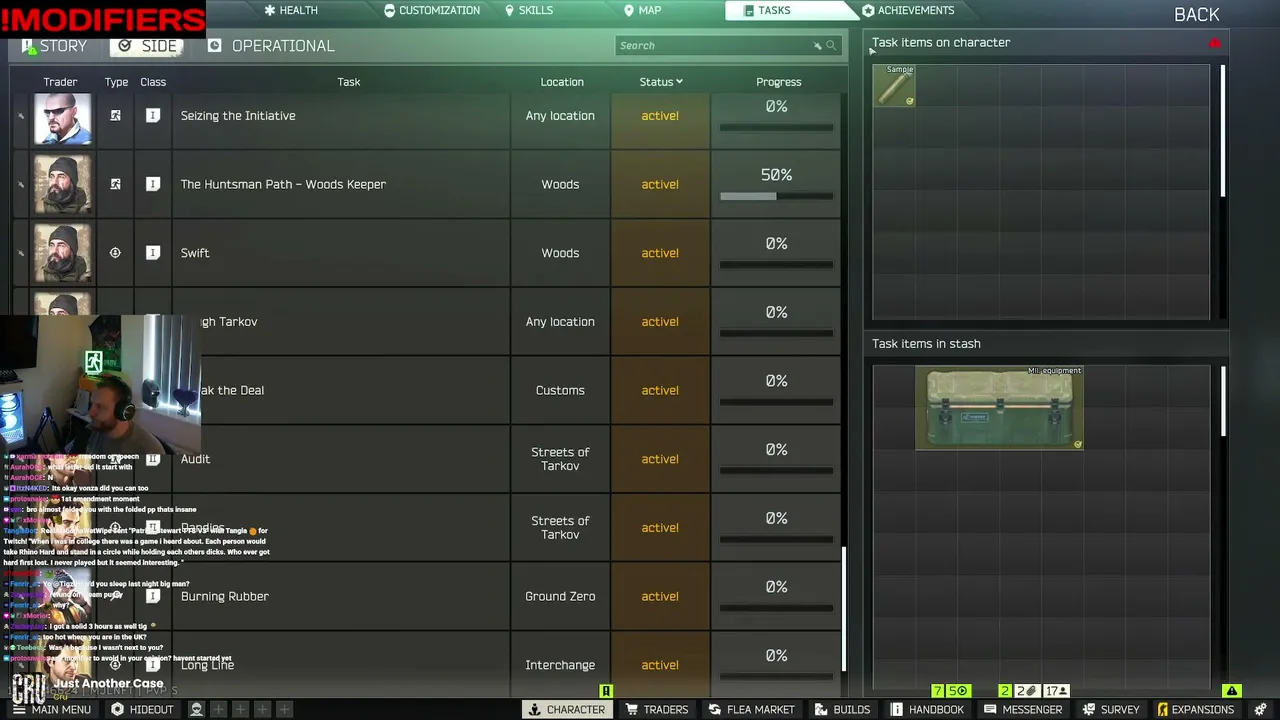Click the BACK button
The height and width of the screenshot is (720, 1280).
[x=1196, y=14]
